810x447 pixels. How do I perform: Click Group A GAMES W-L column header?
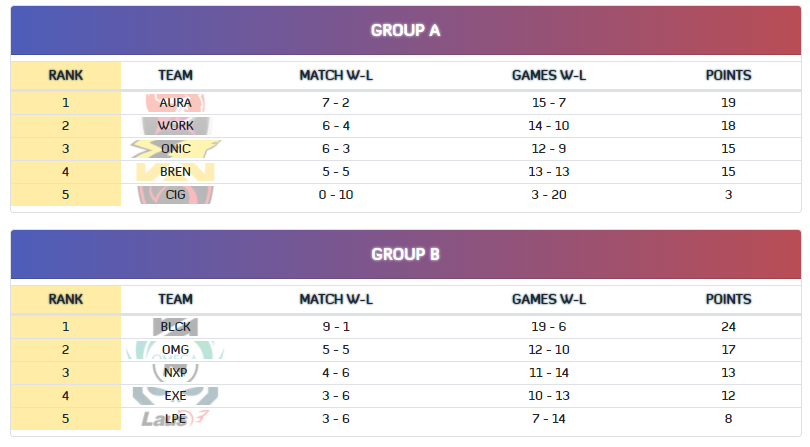coord(549,75)
